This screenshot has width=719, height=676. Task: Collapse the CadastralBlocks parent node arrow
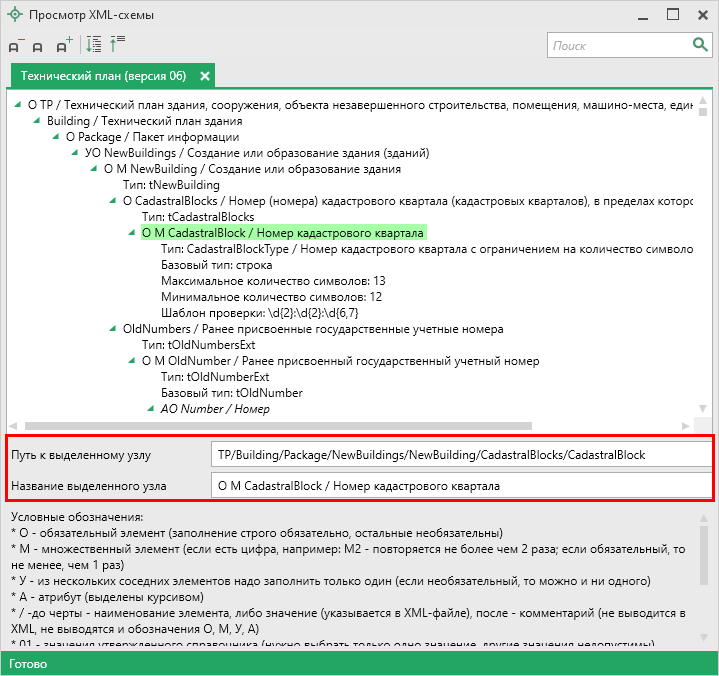pyautogui.click(x=114, y=201)
